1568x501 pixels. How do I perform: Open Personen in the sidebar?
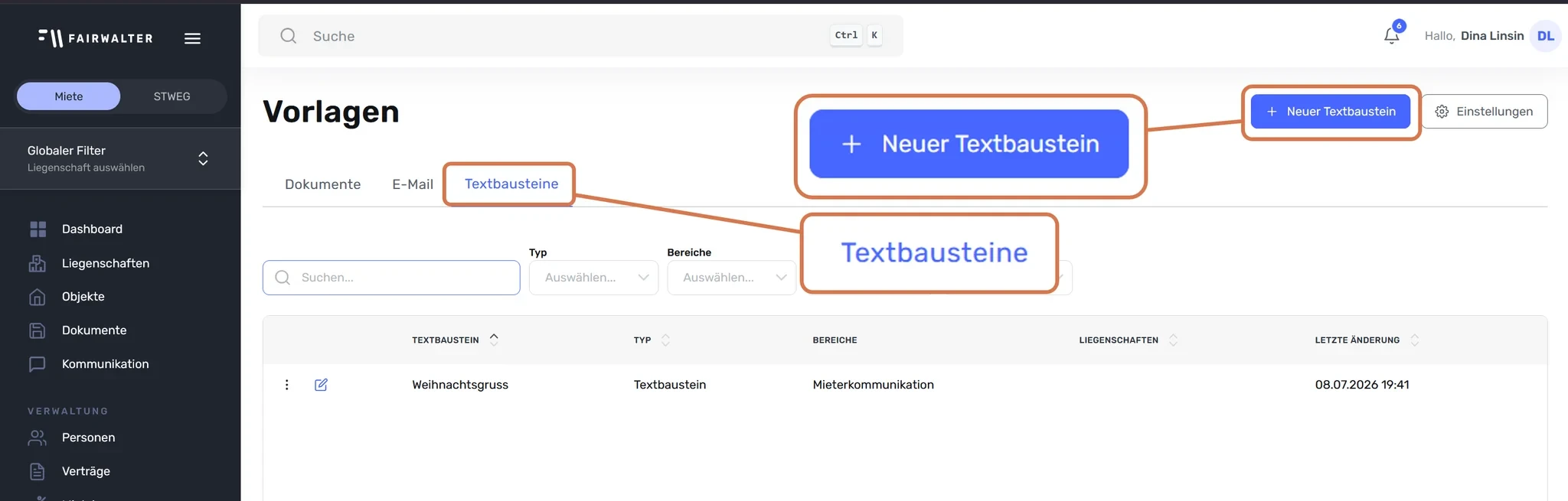click(x=88, y=438)
